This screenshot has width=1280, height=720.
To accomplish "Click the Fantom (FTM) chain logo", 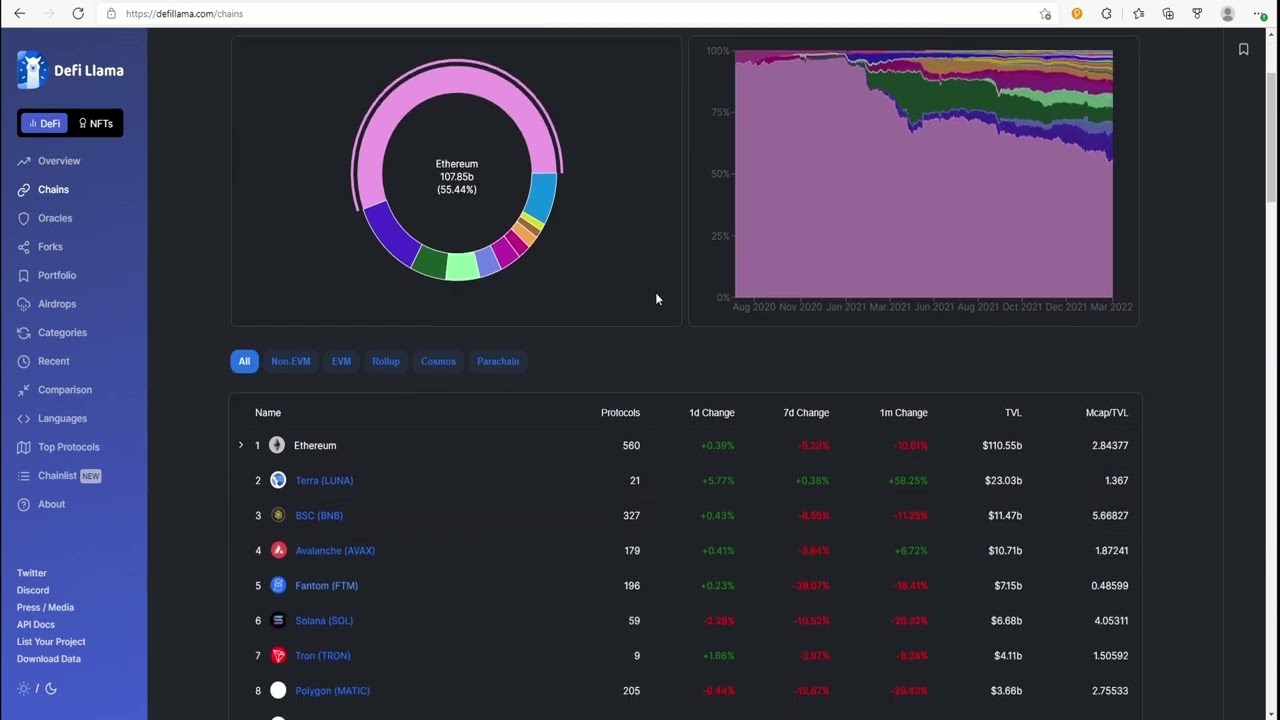I will (x=278, y=585).
